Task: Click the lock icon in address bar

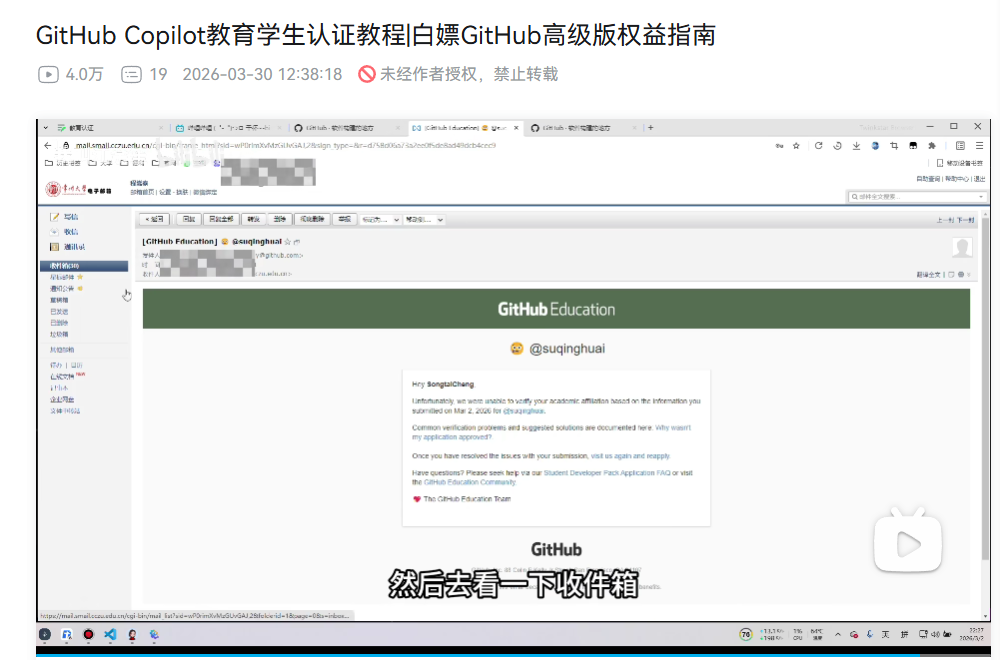Action: (66, 145)
